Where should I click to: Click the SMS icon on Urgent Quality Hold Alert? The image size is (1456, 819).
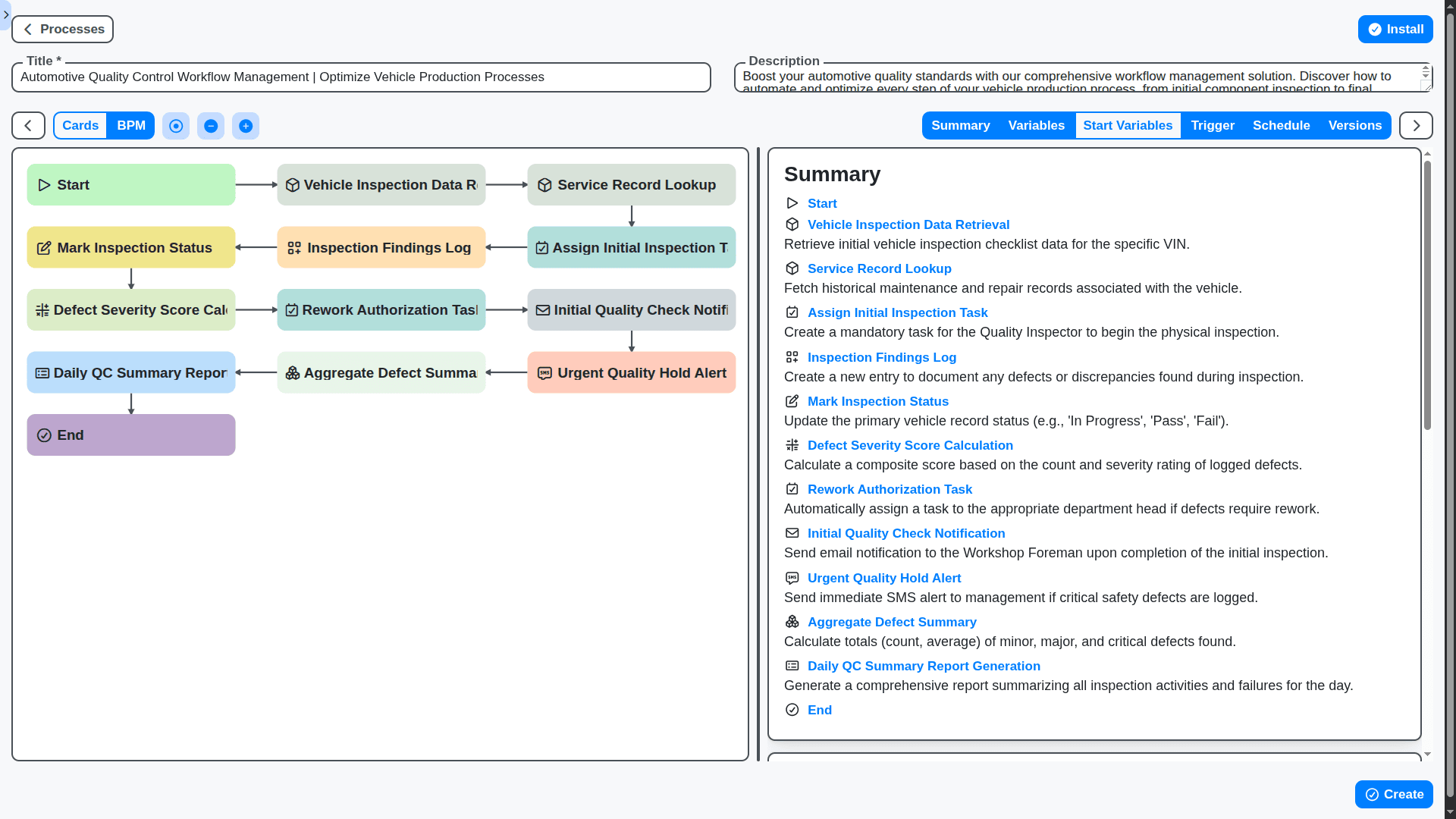click(546, 372)
